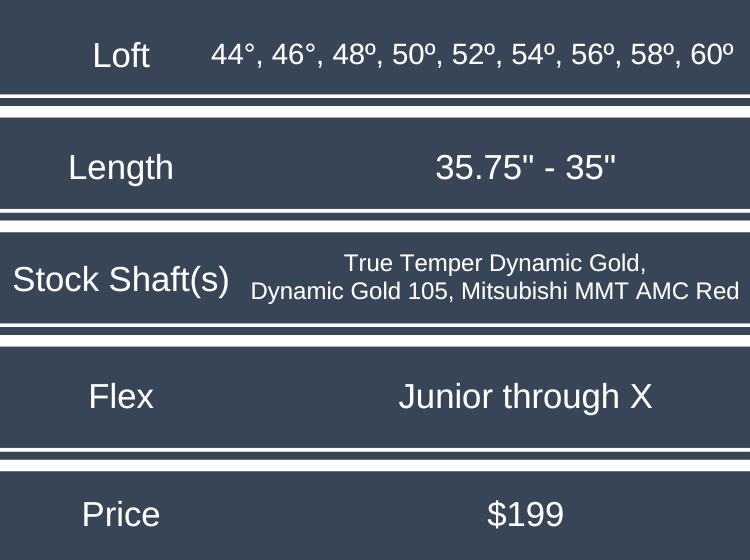The height and width of the screenshot is (560, 750).
Task: Select the Junior through X value
Action: tap(525, 397)
